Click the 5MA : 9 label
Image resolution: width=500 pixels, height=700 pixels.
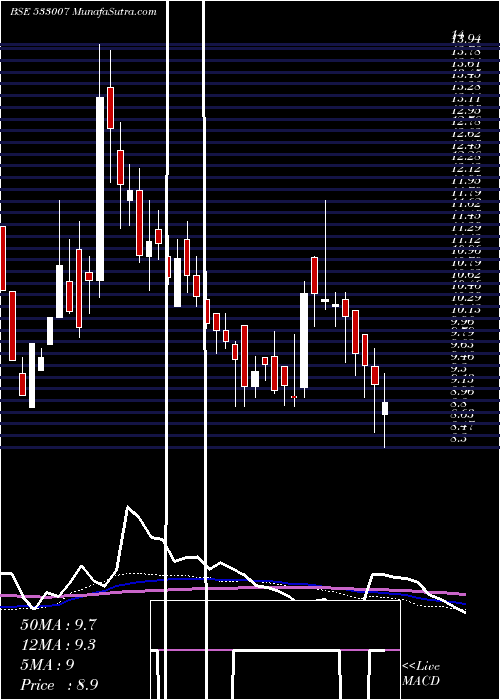[47, 665]
